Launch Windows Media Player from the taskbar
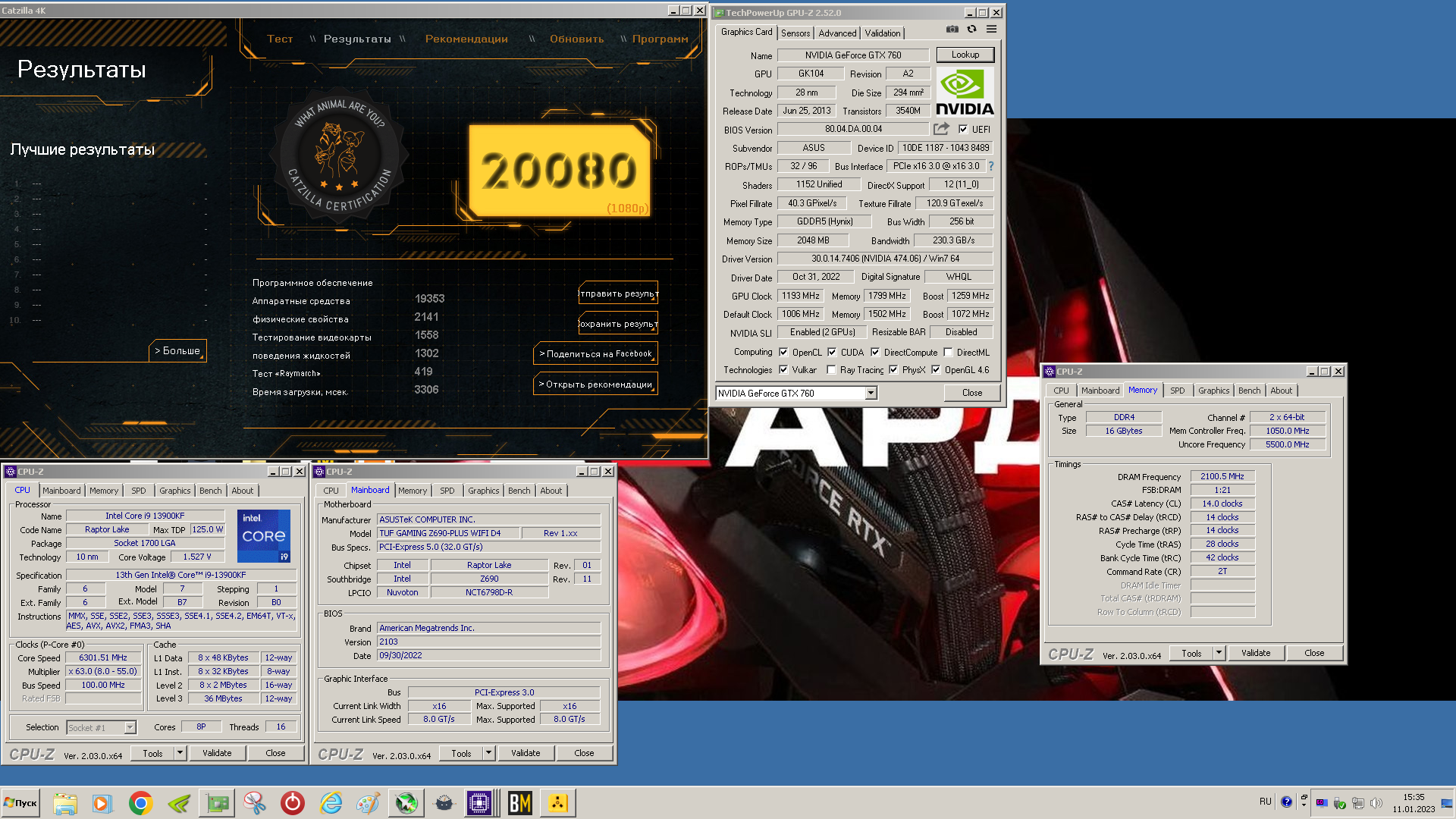Screen dimensions: 1456x819 tap(102, 803)
